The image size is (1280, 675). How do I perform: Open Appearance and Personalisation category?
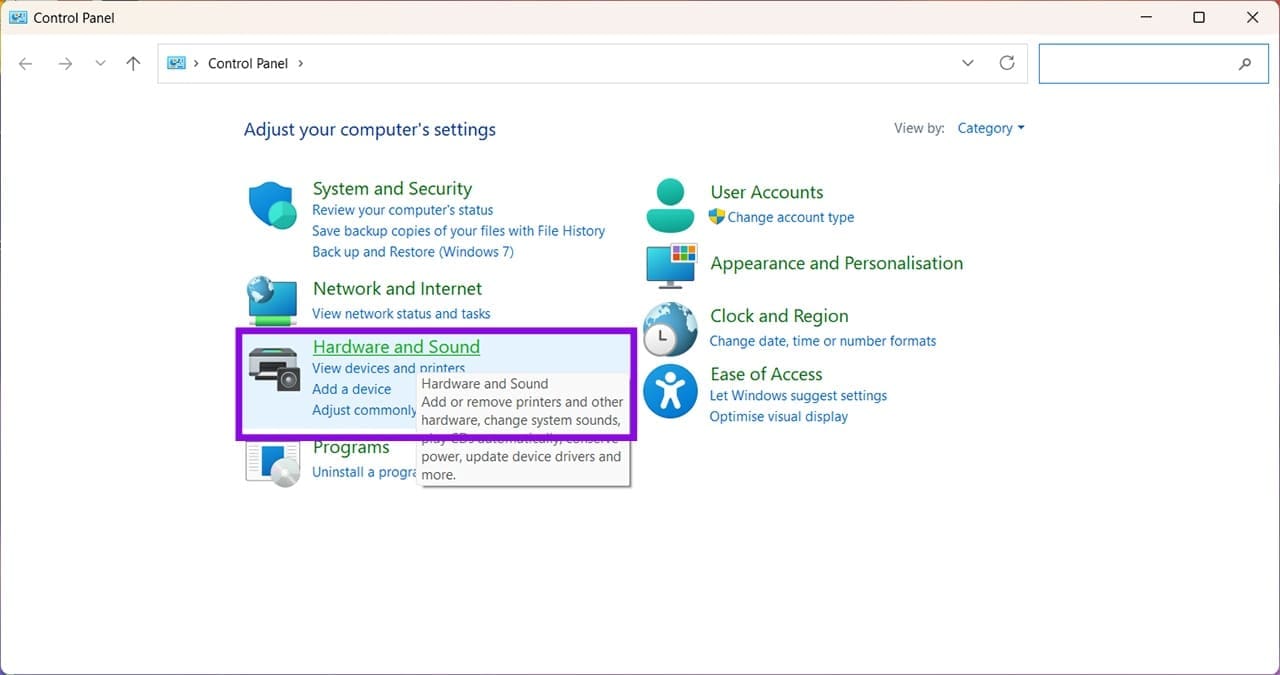click(x=836, y=263)
